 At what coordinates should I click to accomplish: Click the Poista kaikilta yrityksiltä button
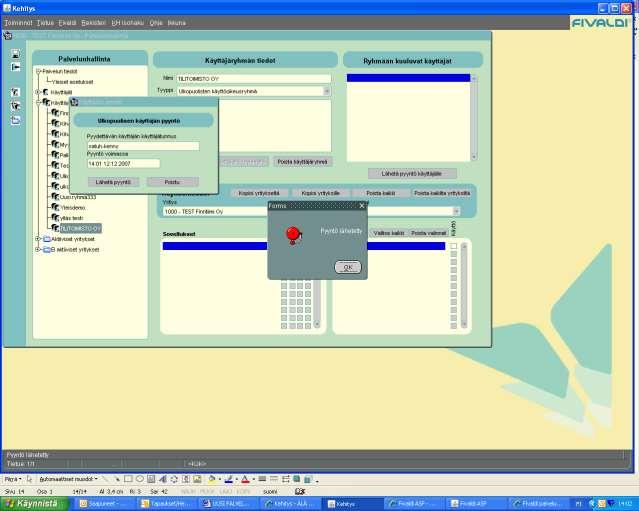tap(442, 193)
